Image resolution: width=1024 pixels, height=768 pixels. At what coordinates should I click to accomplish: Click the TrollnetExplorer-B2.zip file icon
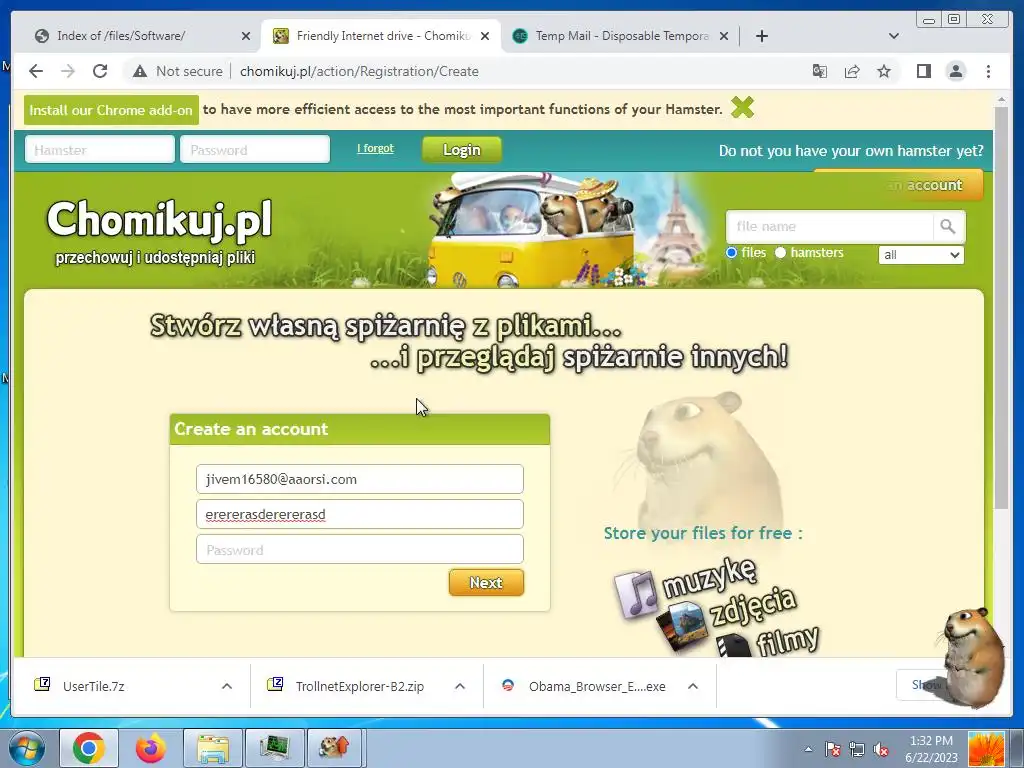pyautogui.click(x=275, y=684)
